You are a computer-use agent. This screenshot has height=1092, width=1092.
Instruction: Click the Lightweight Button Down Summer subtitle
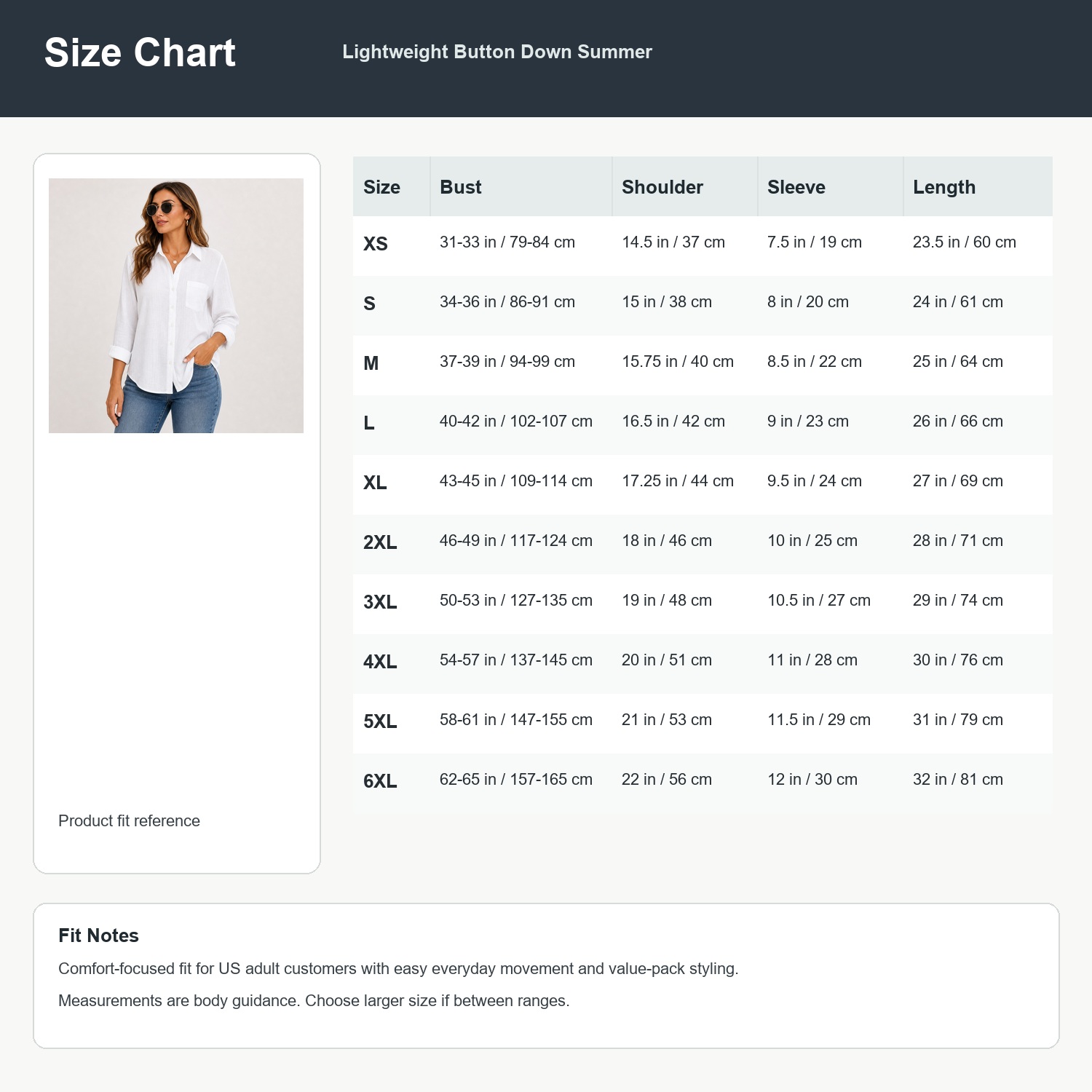tap(497, 52)
